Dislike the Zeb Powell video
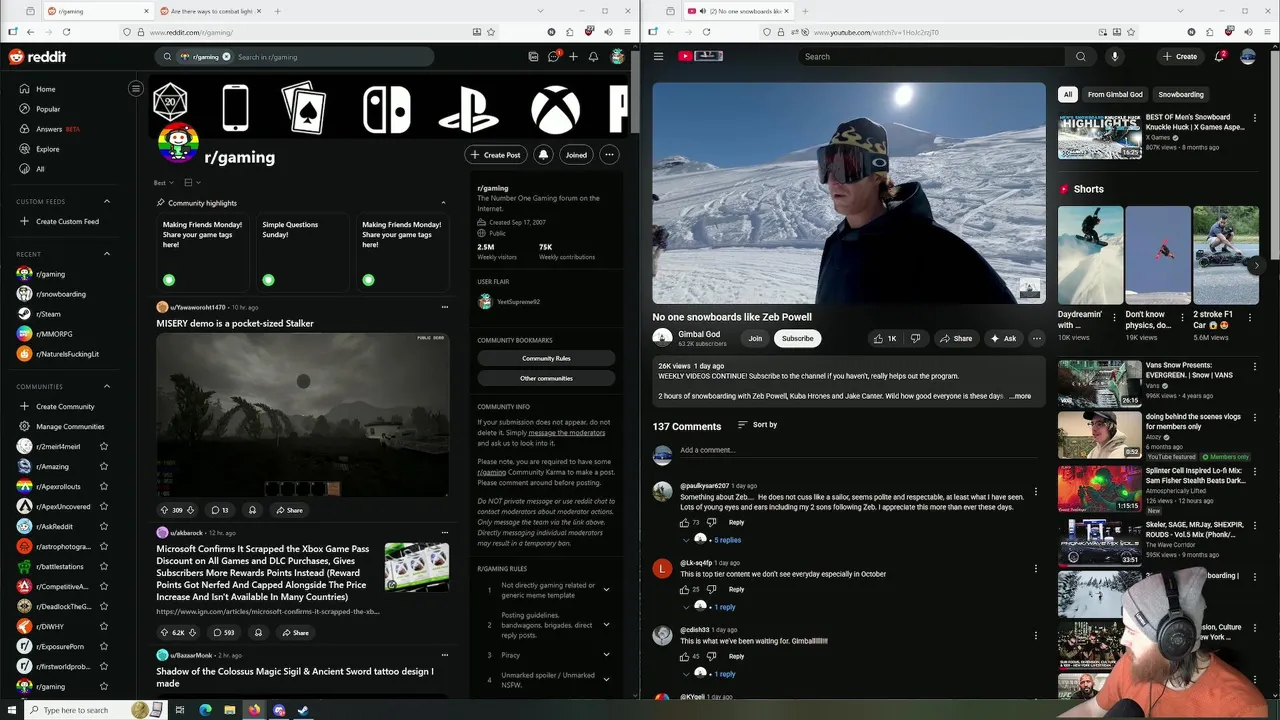The image size is (1280, 720). click(x=915, y=339)
